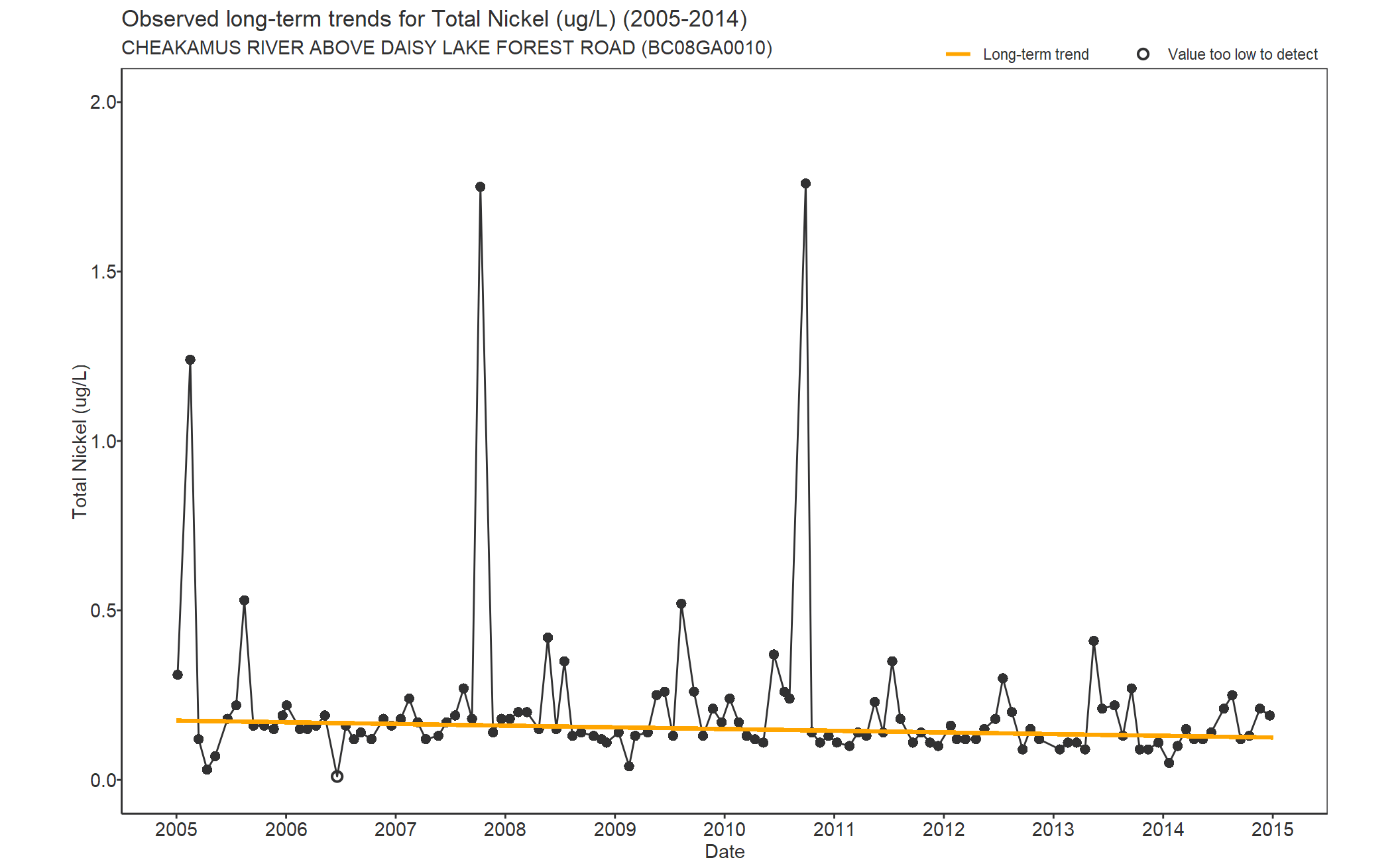Click the 2009 x-axis label
The image size is (1400, 868).
(614, 830)
